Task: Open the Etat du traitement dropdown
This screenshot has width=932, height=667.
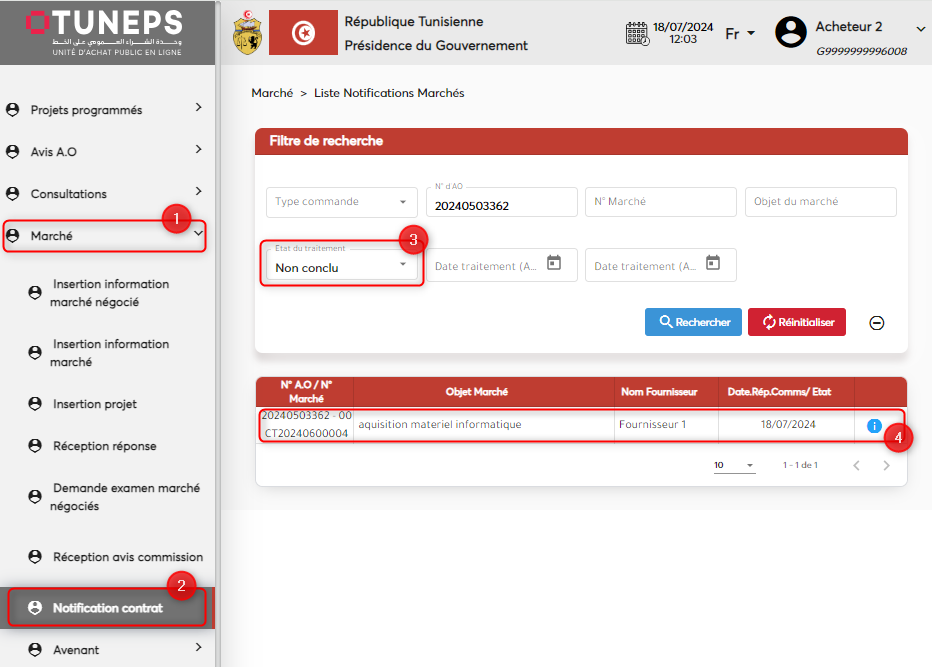Action: 341,266
